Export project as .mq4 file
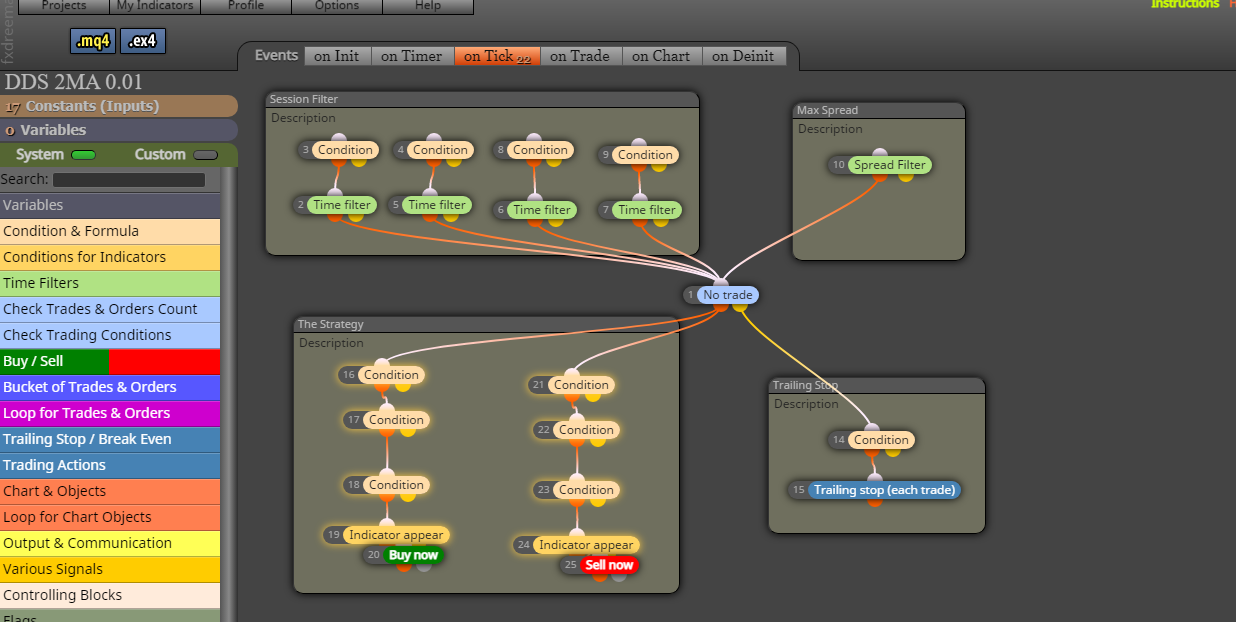Screen dimensions: 1236x622 tap(93, 41)
